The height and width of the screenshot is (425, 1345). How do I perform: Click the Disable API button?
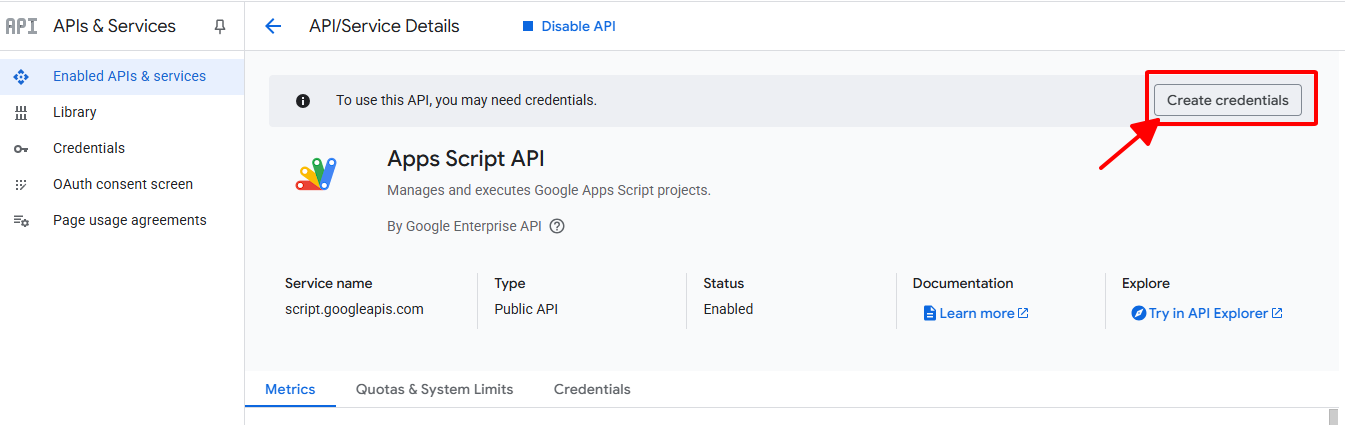tap(569, 27)
